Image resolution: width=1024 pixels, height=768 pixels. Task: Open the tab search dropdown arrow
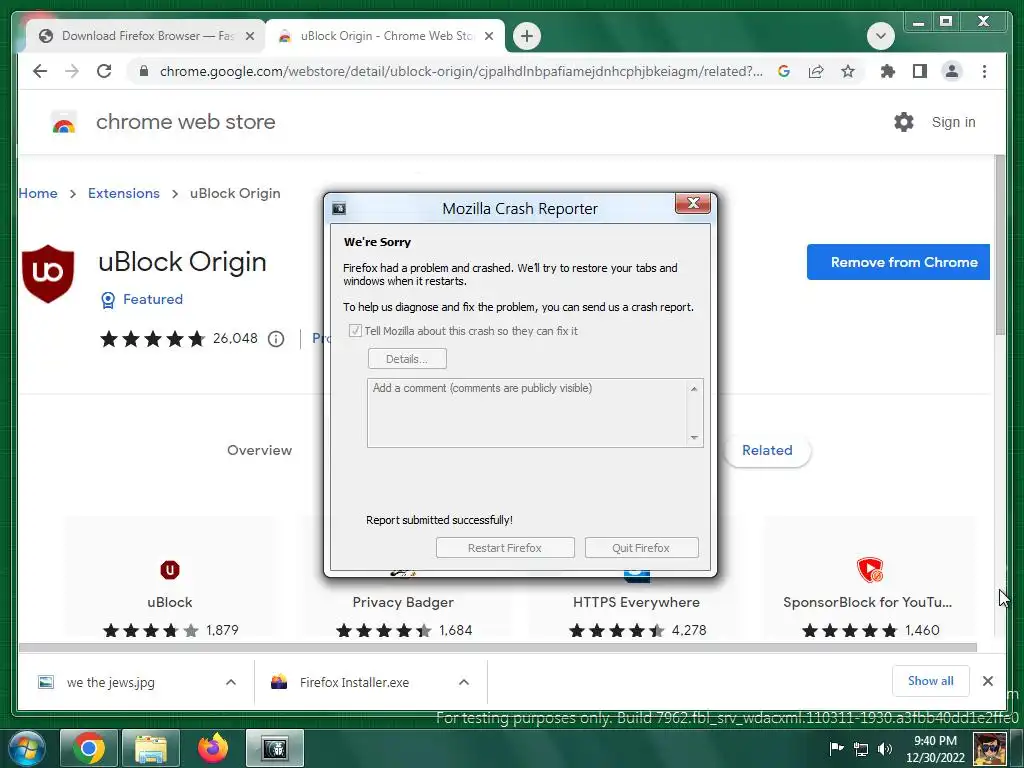point(880,36)
